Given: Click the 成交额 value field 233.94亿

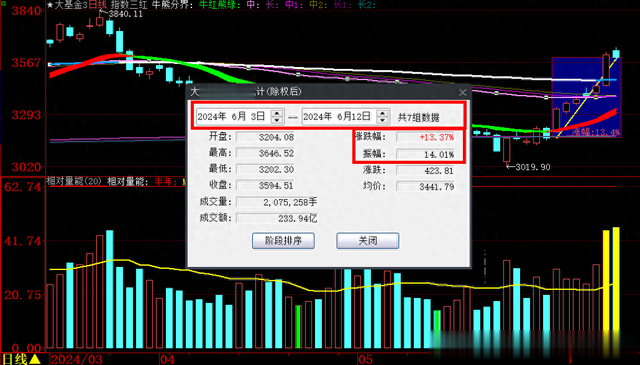Looking at the screenshot, I should [277, 218].
